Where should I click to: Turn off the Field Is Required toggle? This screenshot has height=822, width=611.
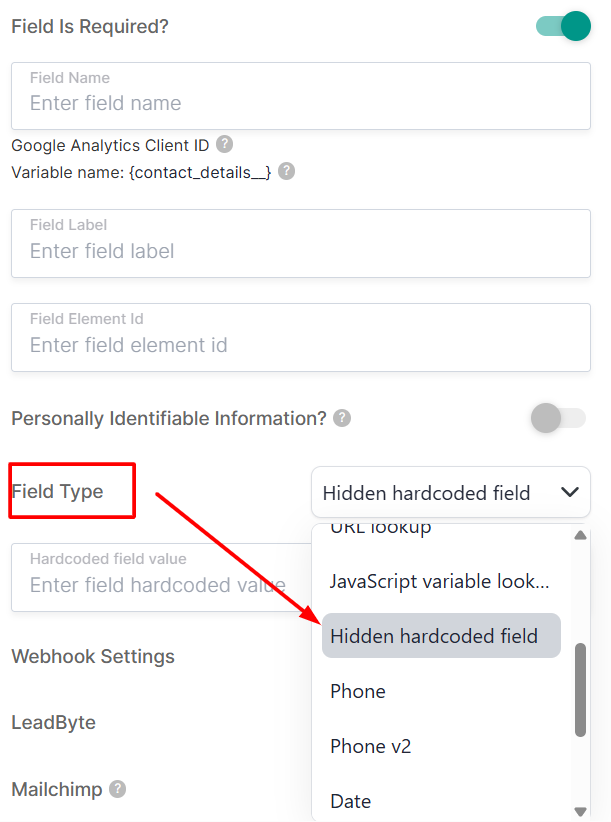point(563,26)
